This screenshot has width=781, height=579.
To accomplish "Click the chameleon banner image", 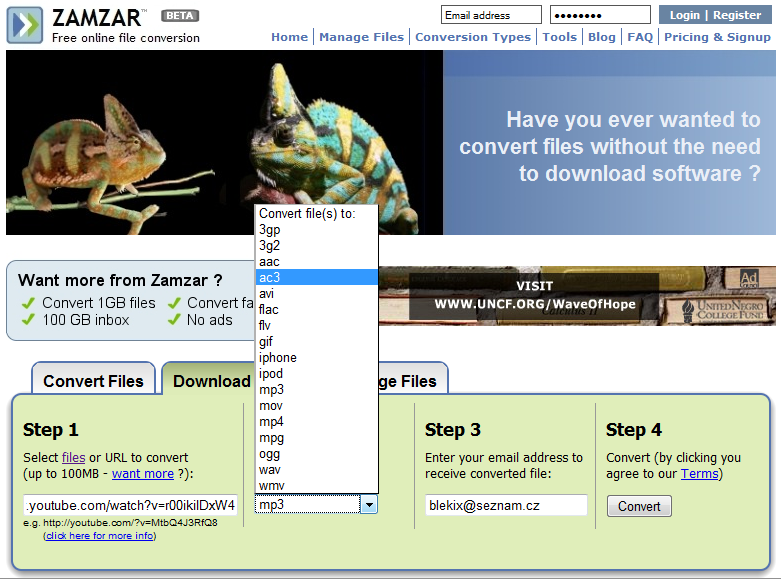I will coord(224,143).
